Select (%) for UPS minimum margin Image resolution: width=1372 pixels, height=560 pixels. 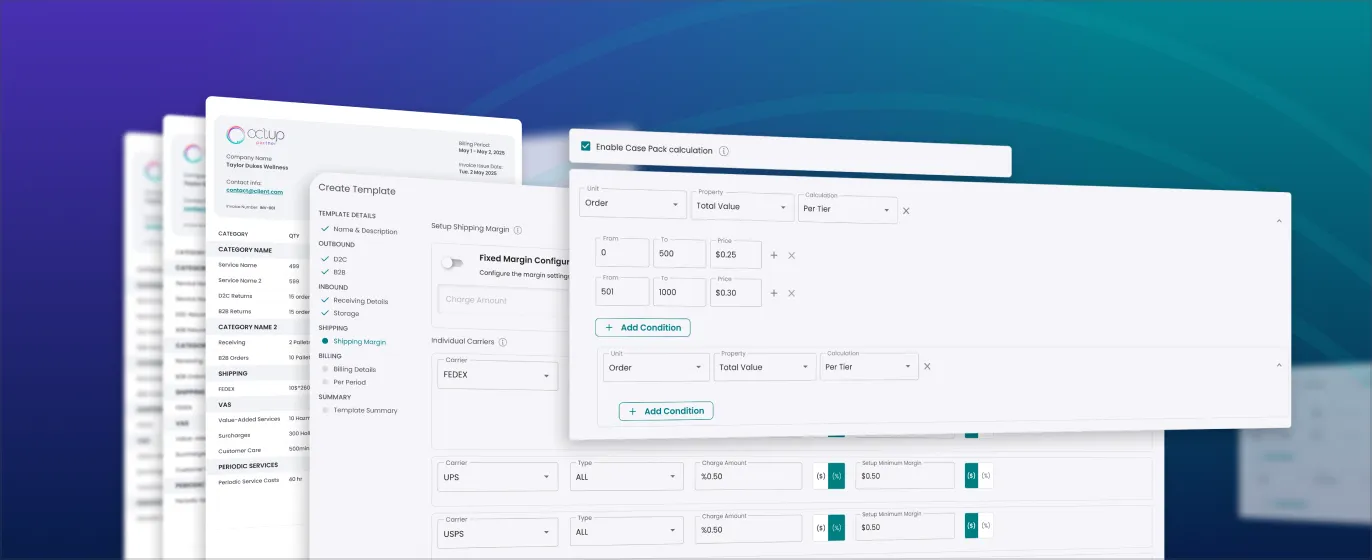tap(986, 476)
